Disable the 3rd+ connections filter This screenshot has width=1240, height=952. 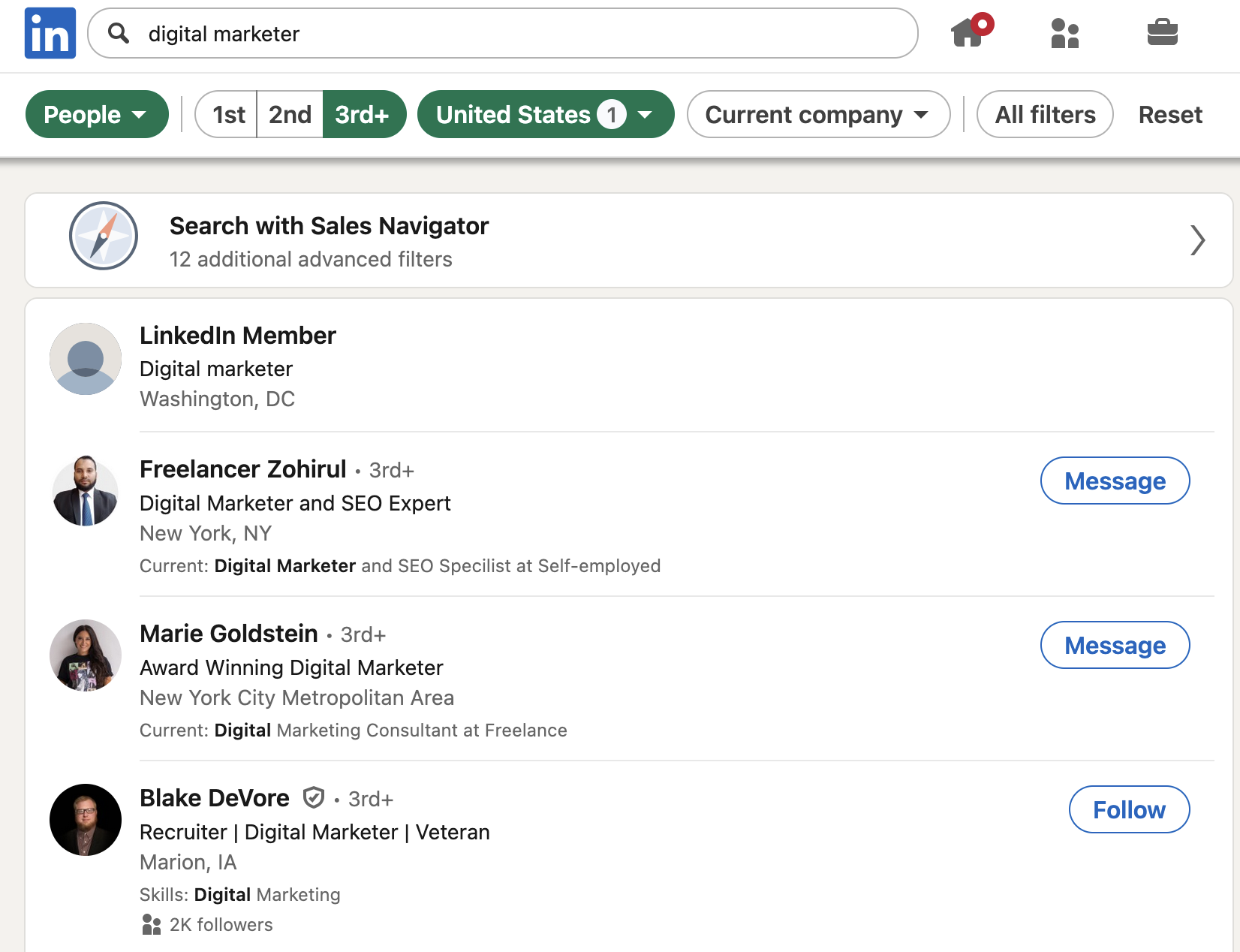tap(364, 114)
